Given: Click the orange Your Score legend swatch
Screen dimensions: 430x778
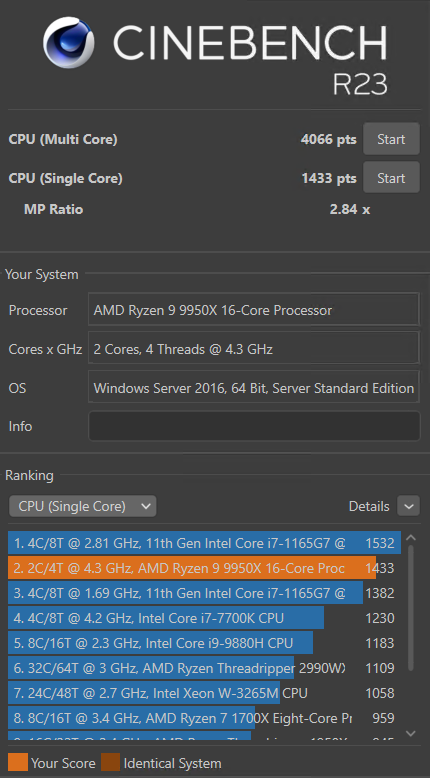Looking at the screenshot, I should [18, 762].
